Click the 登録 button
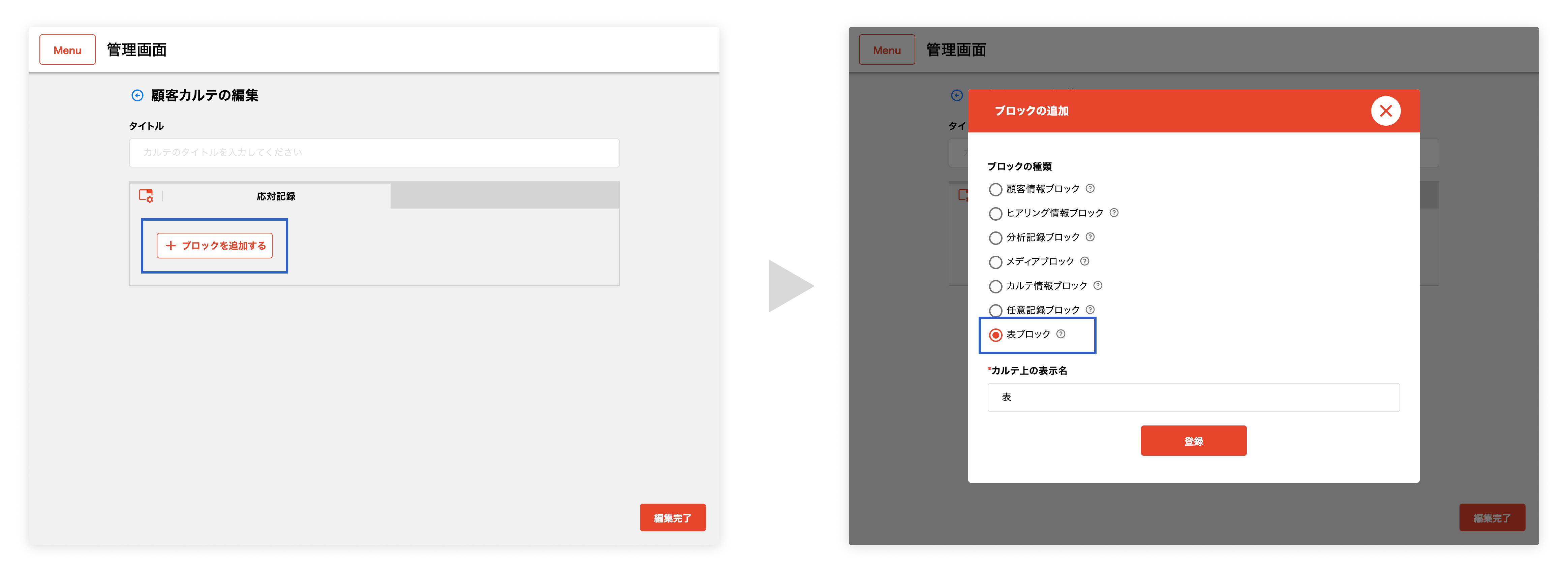The width and height of the screenshot is (1568, 572). 1193,441
